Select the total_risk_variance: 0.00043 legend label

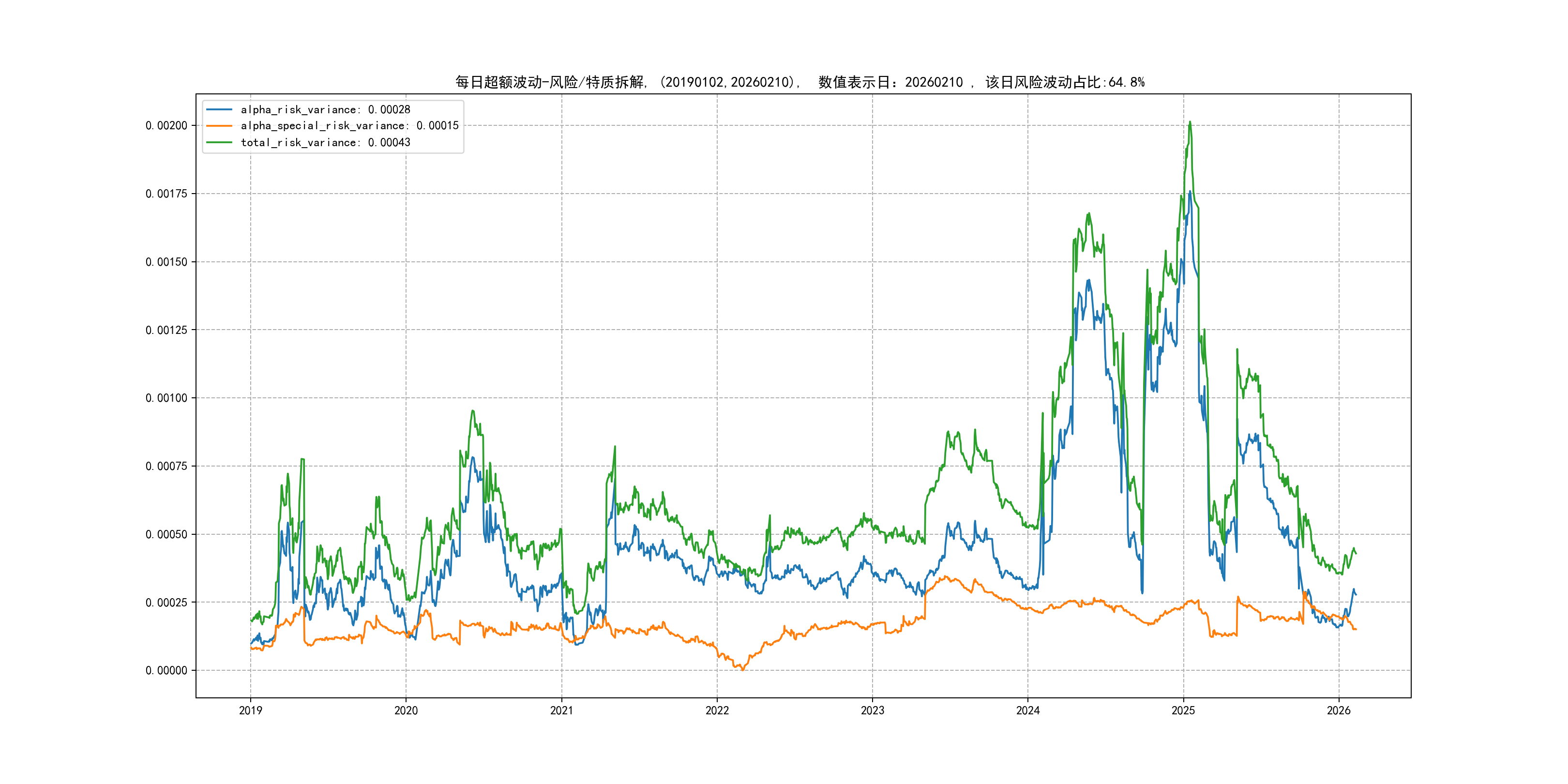click(x=325, y=142)
